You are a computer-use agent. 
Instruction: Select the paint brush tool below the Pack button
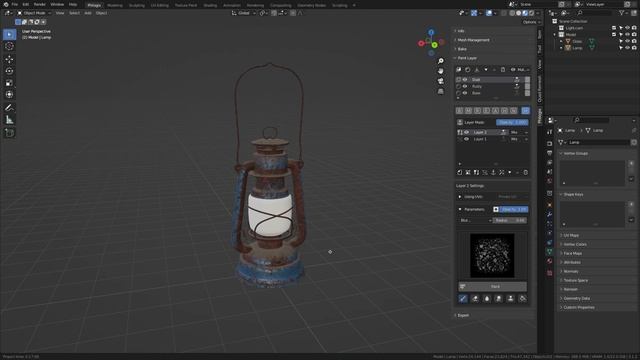coord(463,299)
